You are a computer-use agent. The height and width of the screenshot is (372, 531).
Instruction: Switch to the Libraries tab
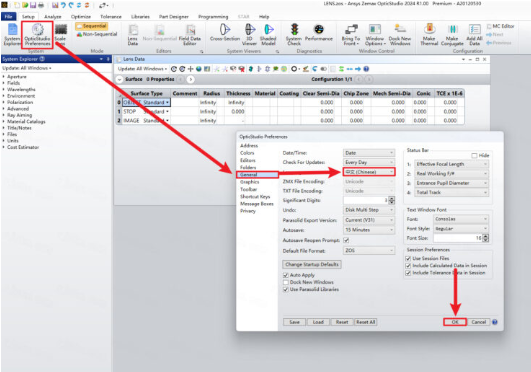click(140, 17)
